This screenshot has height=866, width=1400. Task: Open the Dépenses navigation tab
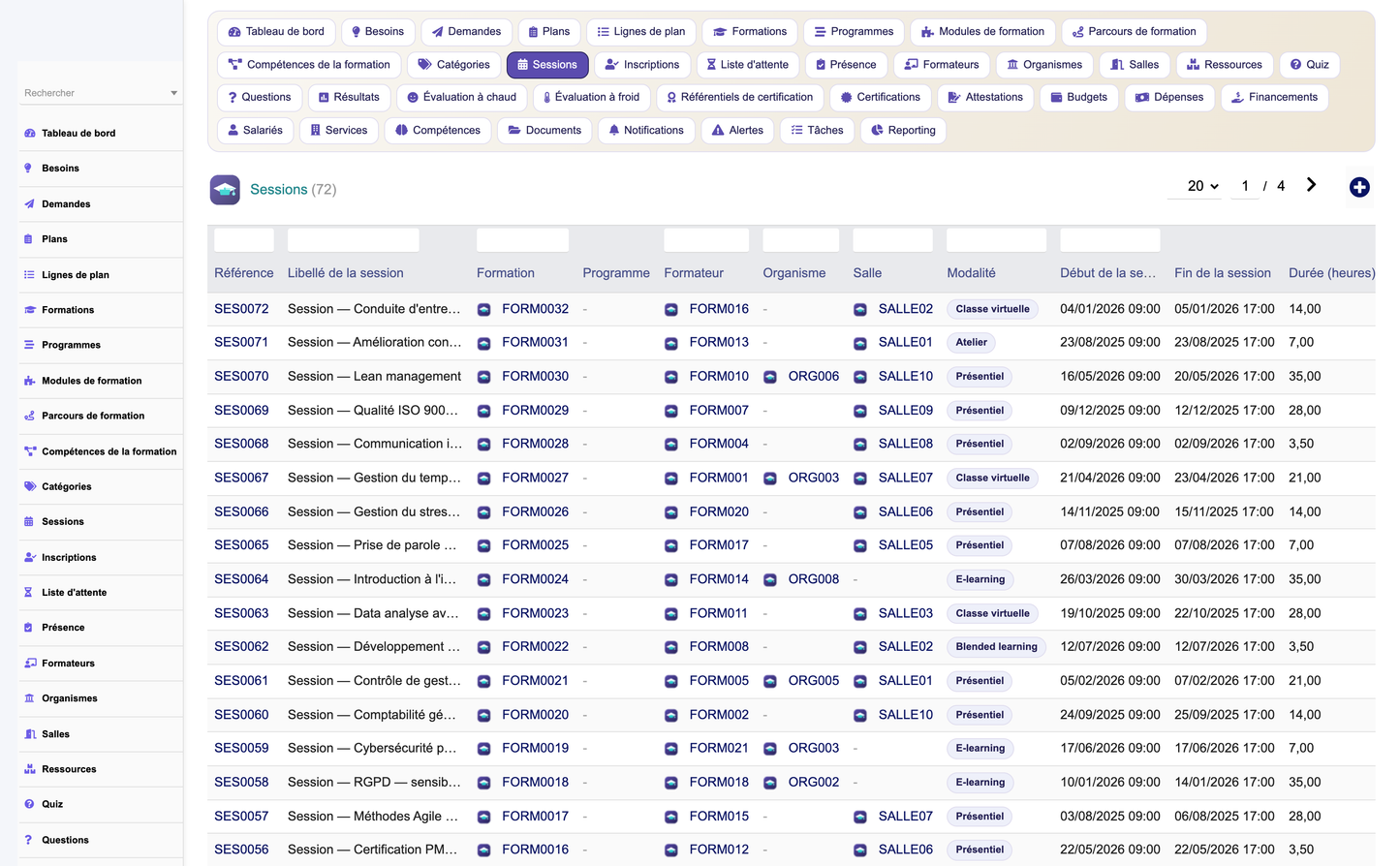pos(1169,97)
